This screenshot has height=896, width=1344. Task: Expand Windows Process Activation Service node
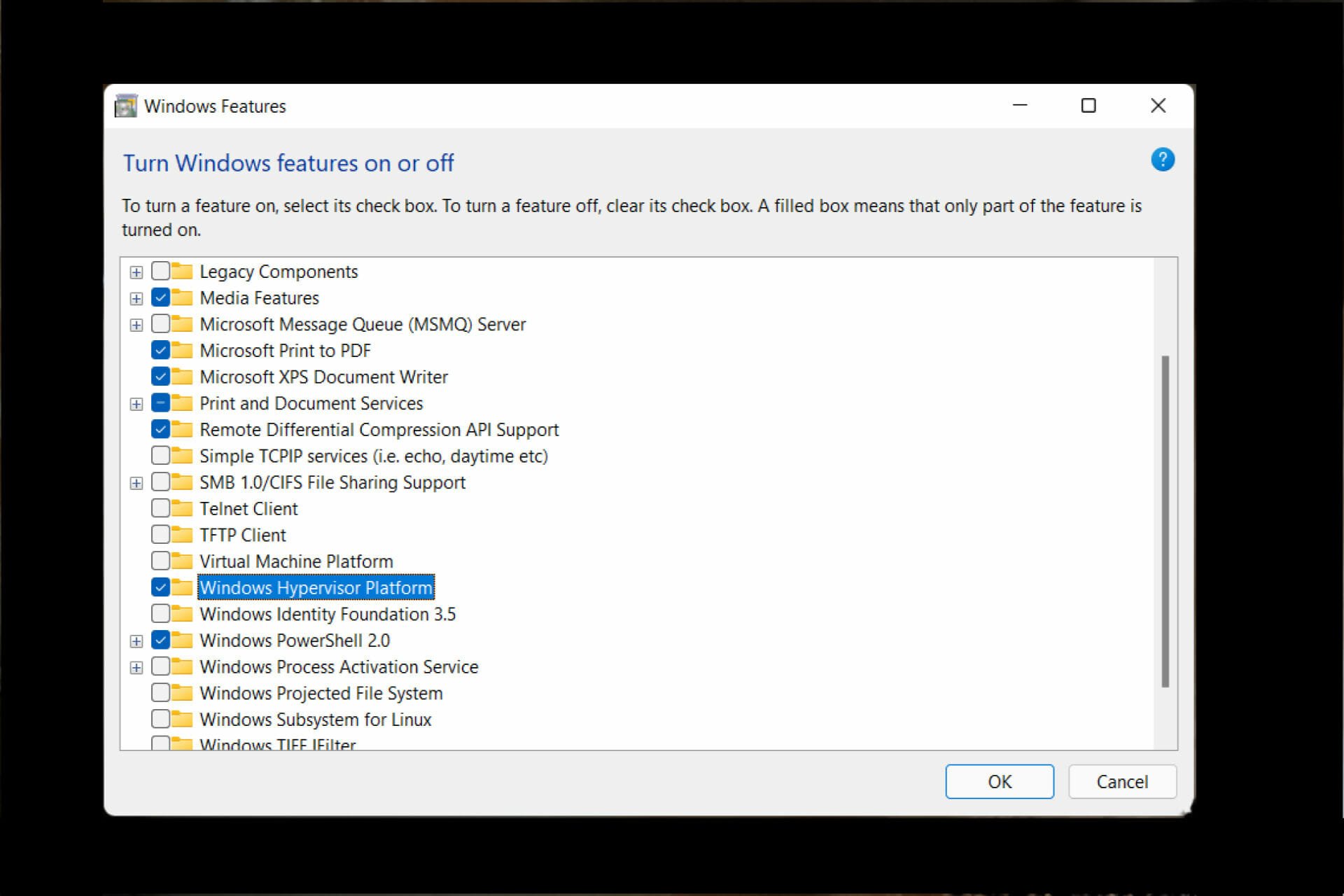(136, 668)
